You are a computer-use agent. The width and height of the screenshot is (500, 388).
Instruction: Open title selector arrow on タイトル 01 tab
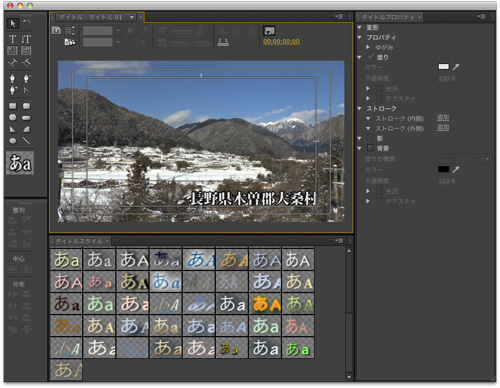click(x=132, y=17)
